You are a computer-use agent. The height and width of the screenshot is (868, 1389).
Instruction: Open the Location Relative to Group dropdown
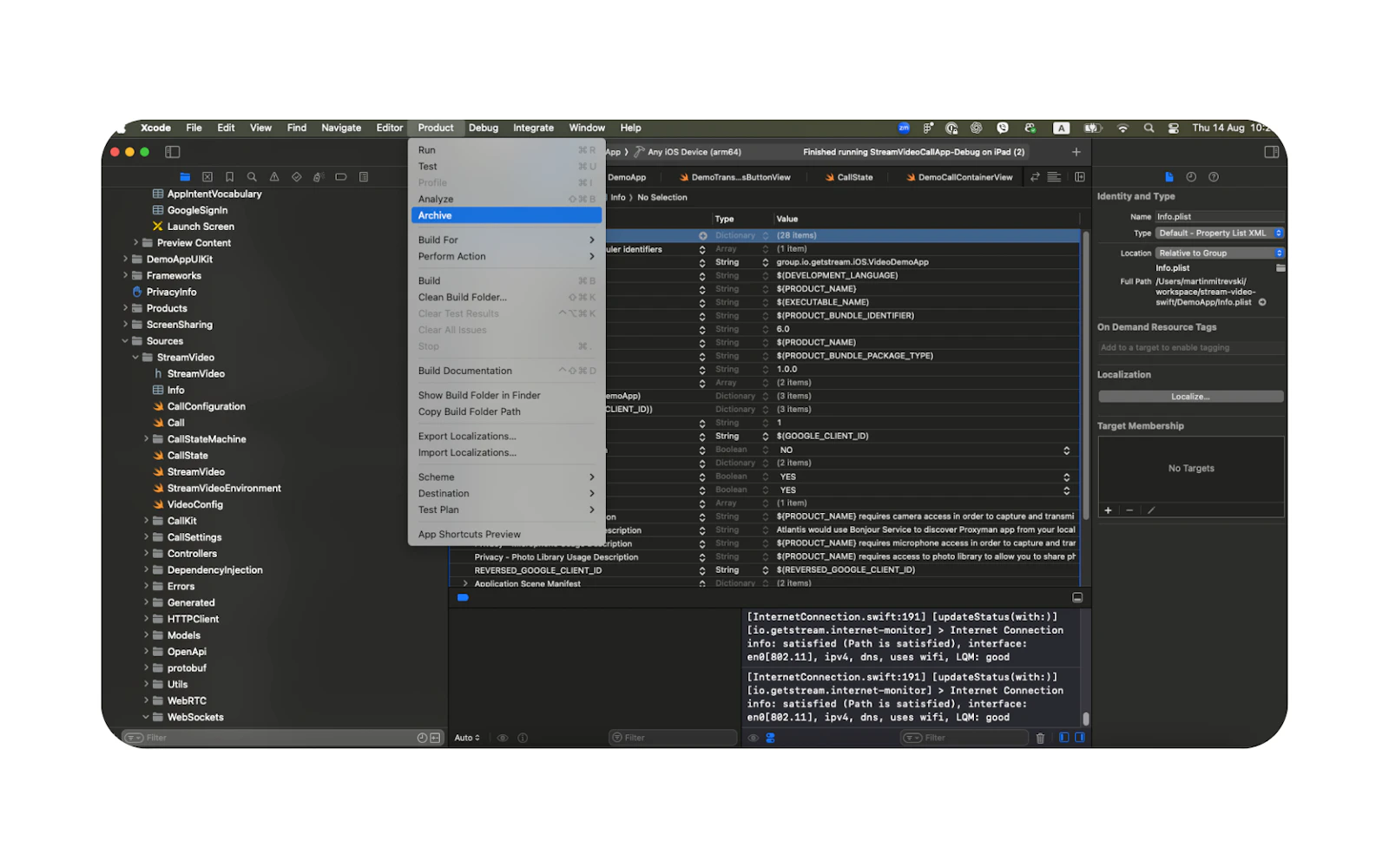coord(1219,253)
